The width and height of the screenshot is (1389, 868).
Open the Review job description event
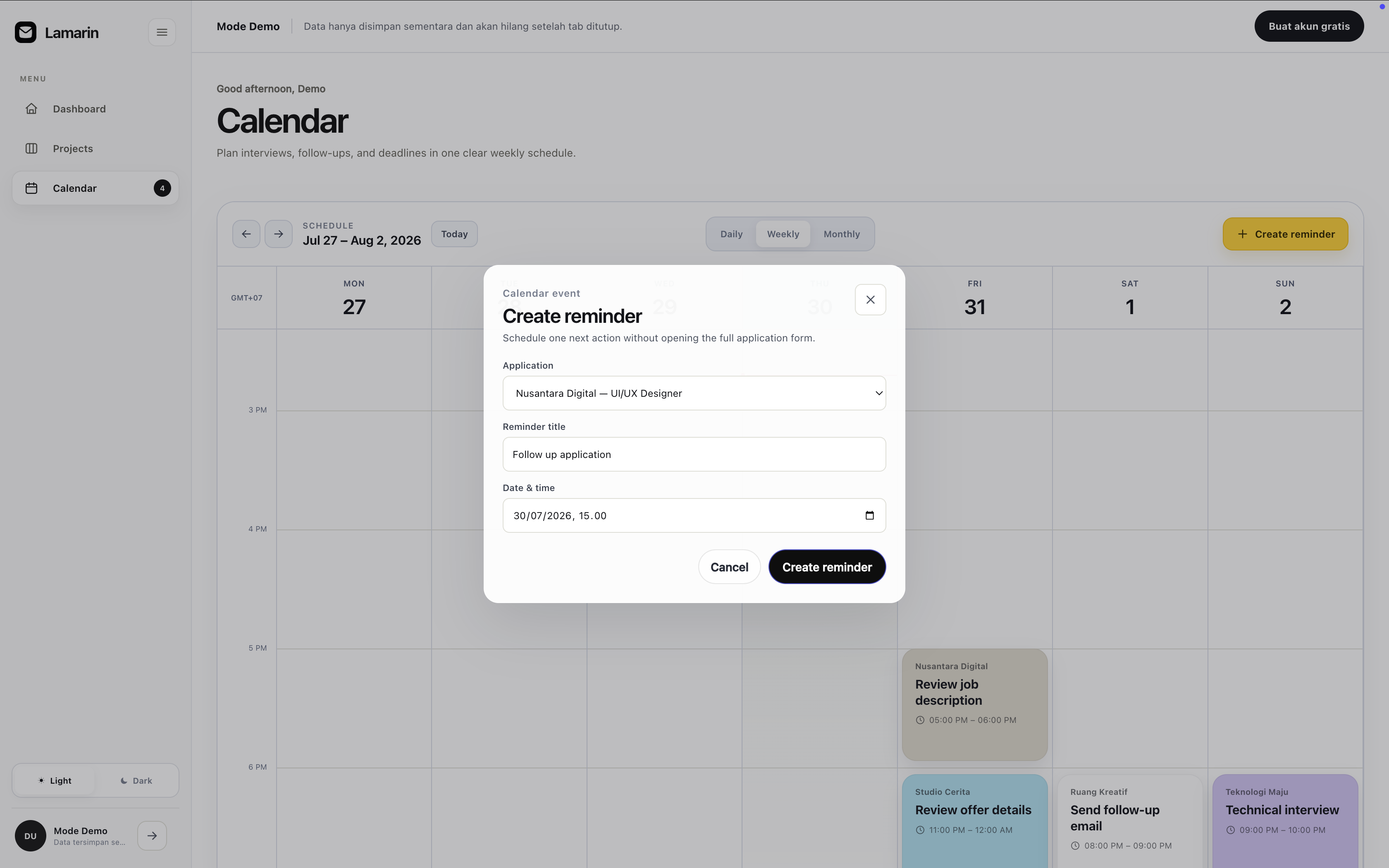pos(975,704)
